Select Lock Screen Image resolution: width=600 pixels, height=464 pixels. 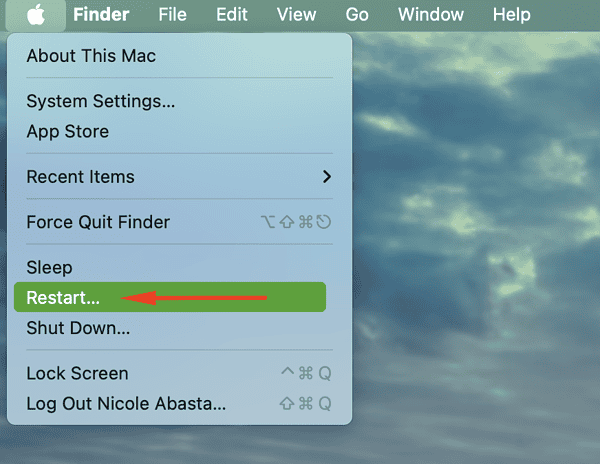pos(77,373)
